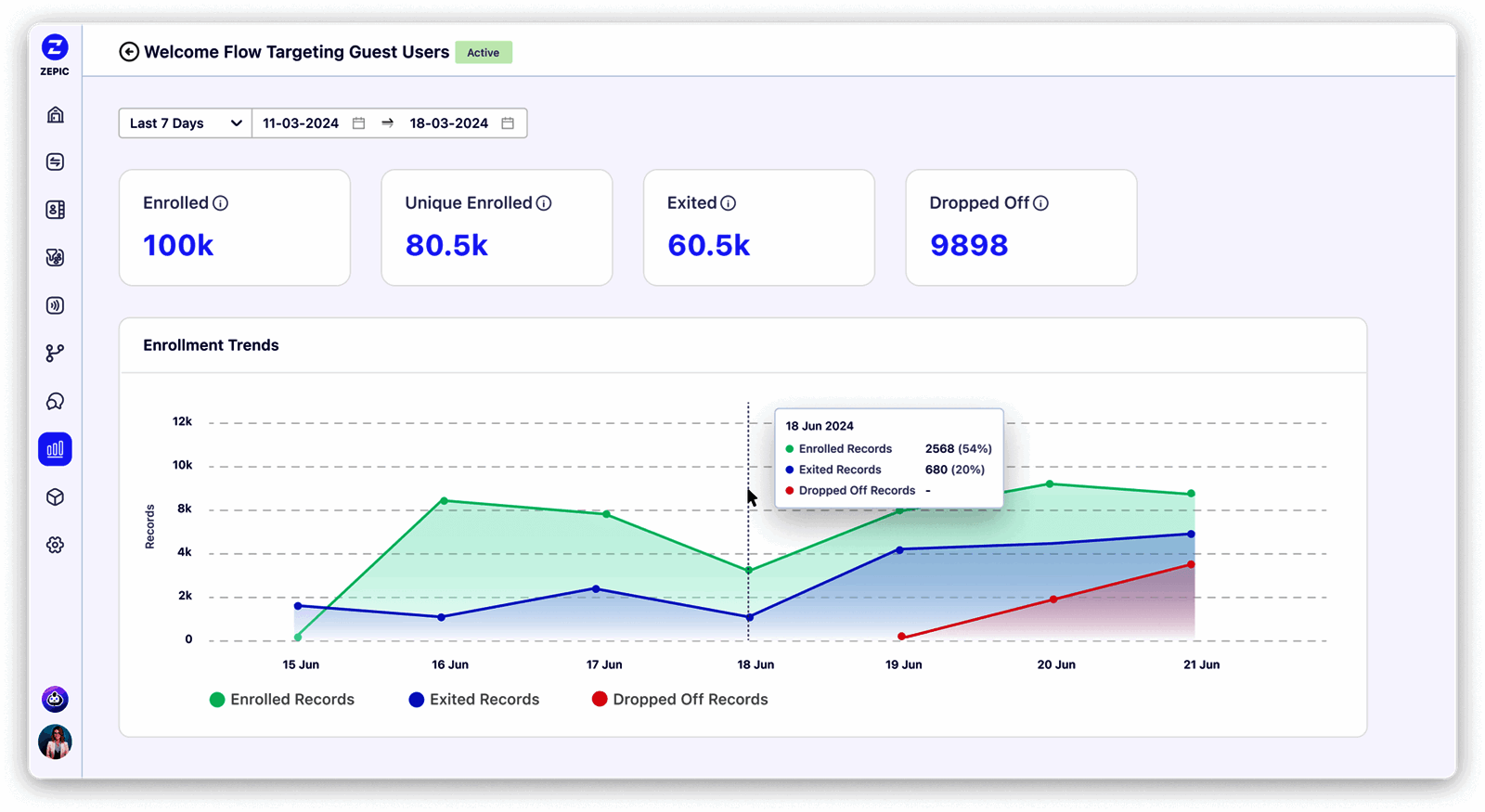
Task: Open the settings gear in the sidebar
Action: coord(56,545)
